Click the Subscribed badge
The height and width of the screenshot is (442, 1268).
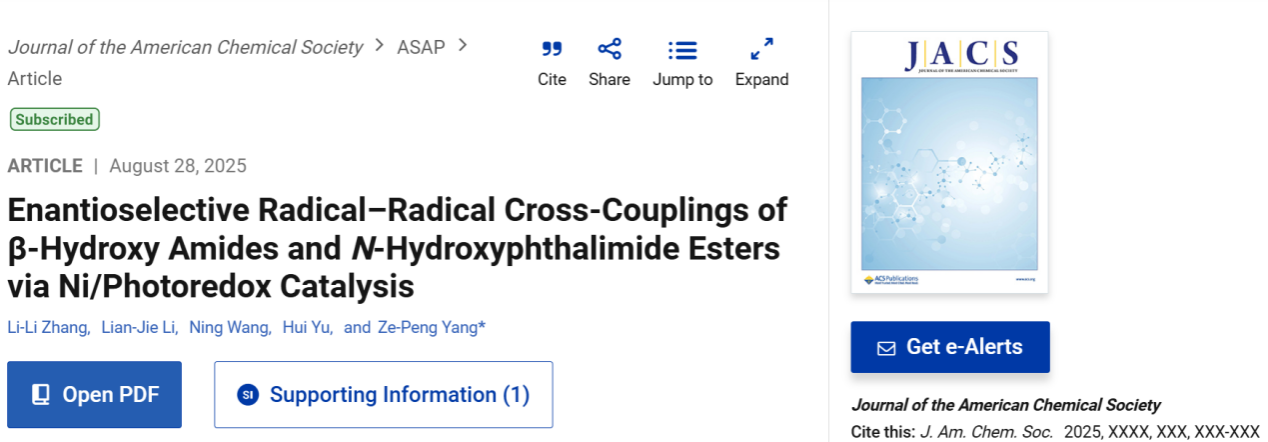pos(55,120)
